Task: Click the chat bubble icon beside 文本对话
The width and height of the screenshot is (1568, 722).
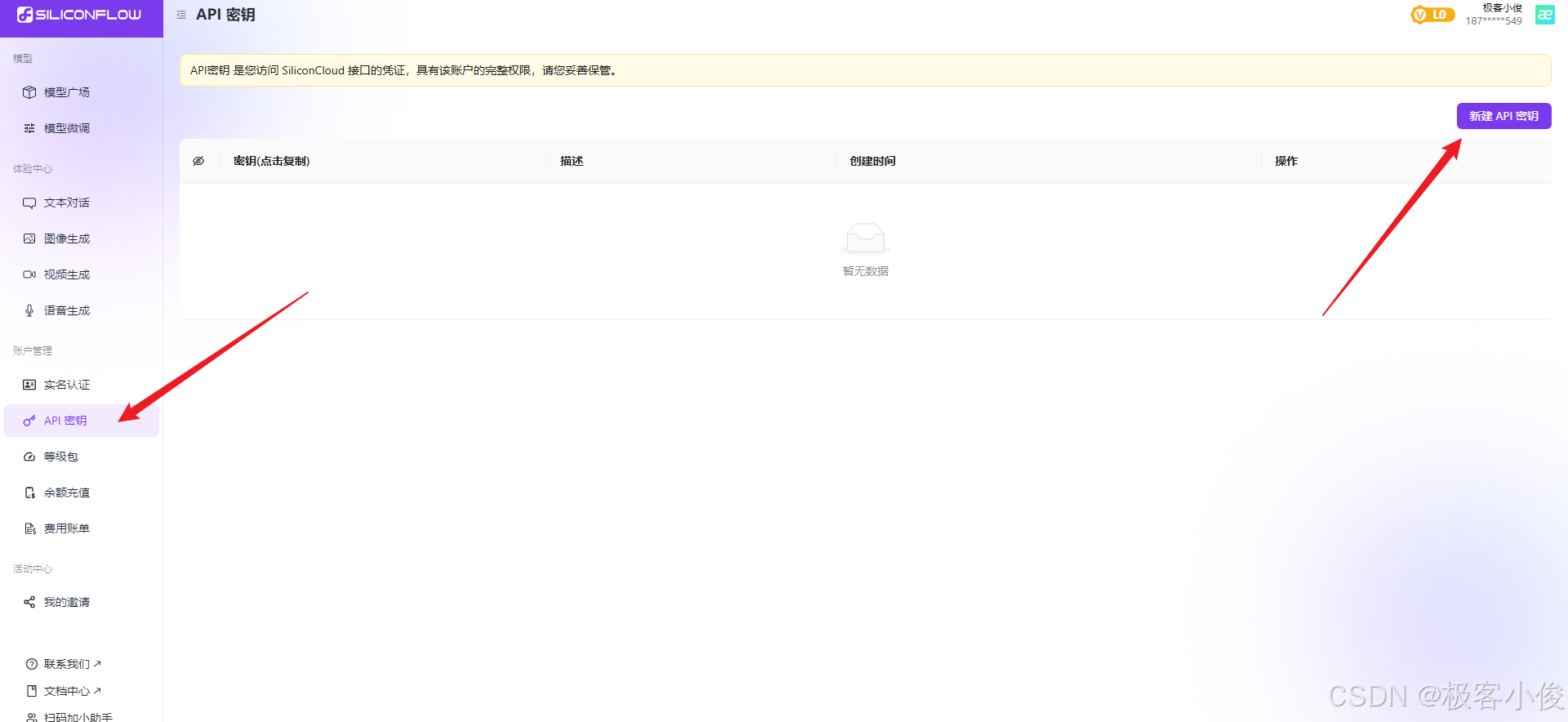Action: pos(29,203)
